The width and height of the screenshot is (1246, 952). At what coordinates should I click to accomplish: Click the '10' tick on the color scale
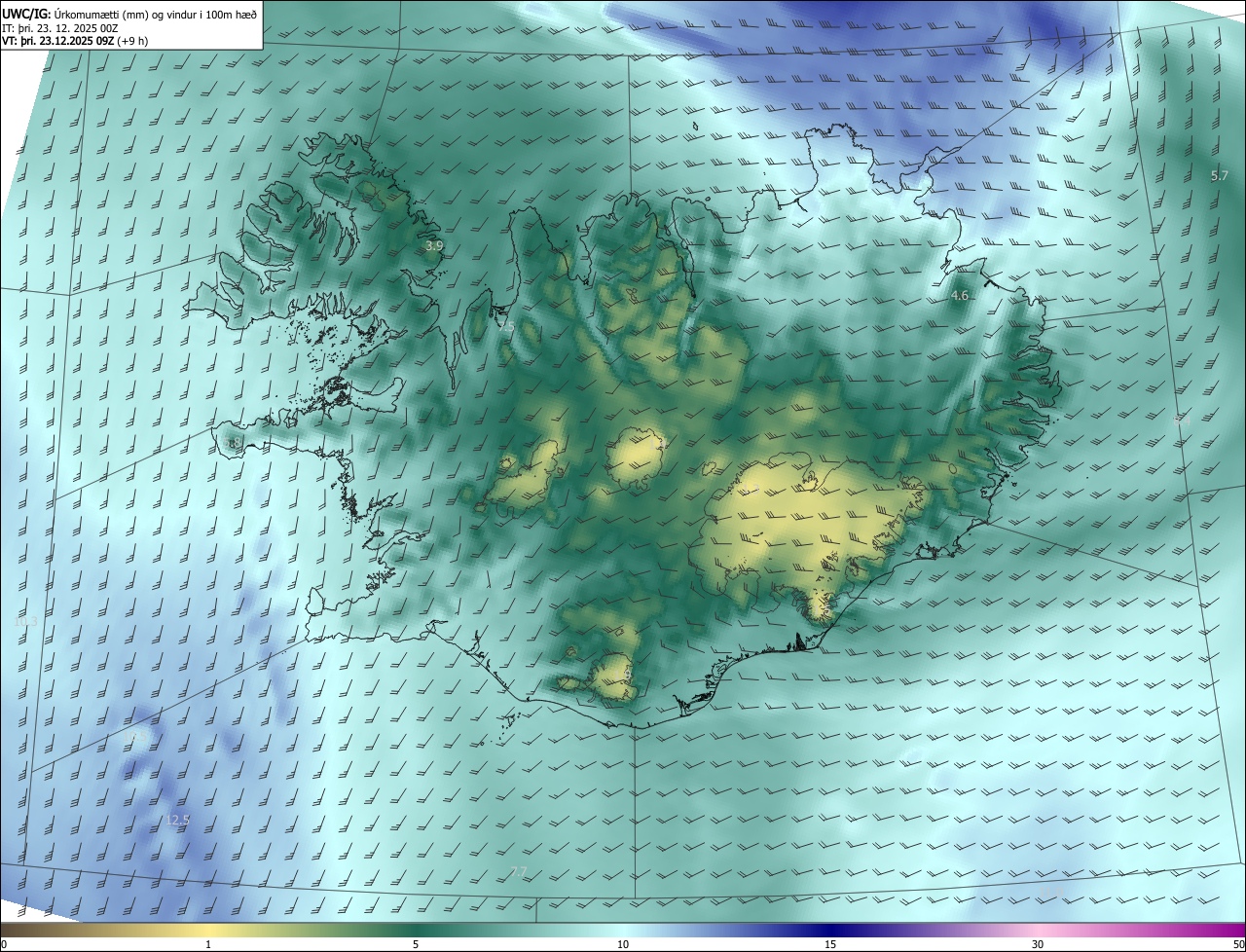[x=623, y=944]
